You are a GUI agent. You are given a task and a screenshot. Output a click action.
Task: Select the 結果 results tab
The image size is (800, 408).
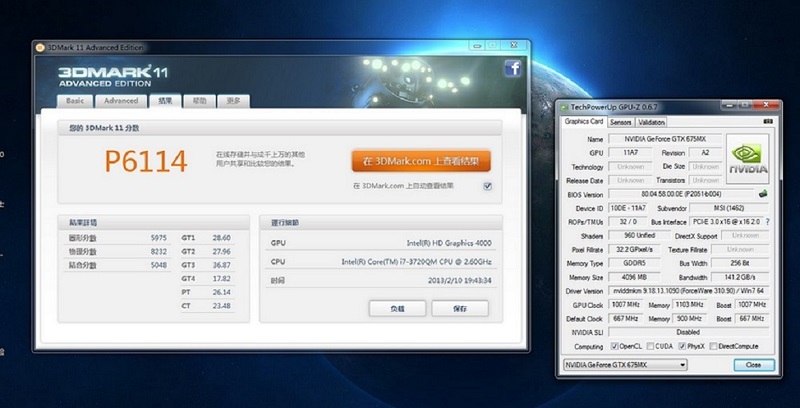(165, 101)
